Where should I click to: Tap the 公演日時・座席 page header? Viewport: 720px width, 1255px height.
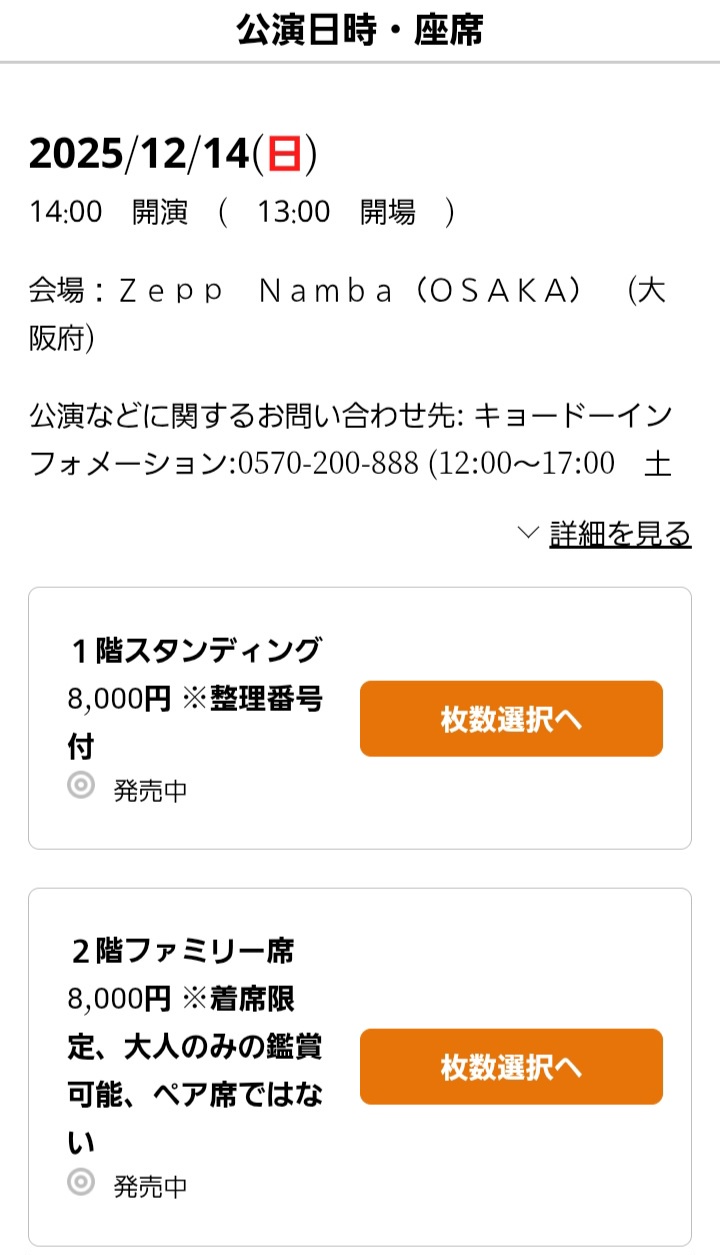(360, 30)
